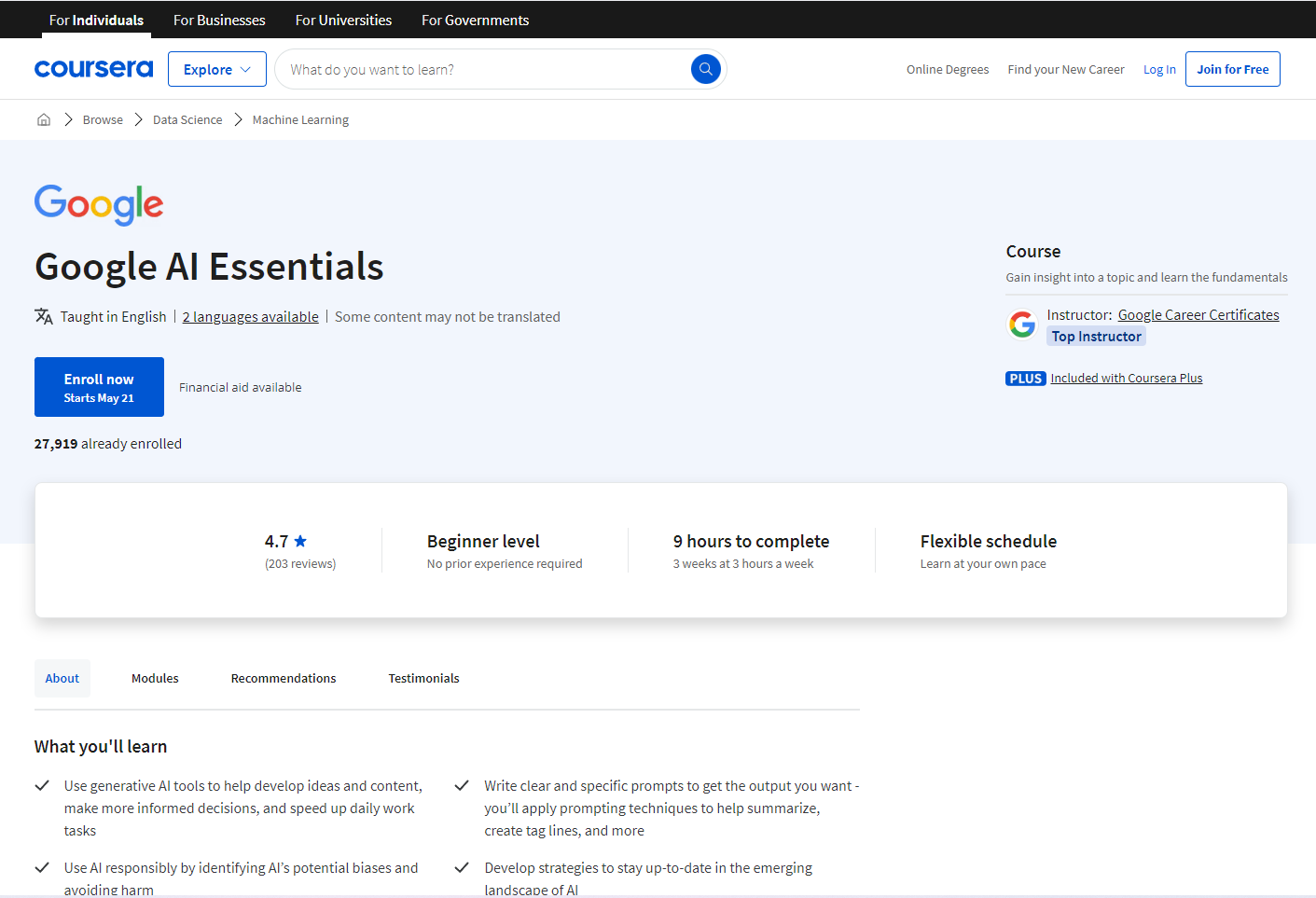The image size is (1316, 898).
Task: Click the blue star rating icon
Action: tap(300, 541)
